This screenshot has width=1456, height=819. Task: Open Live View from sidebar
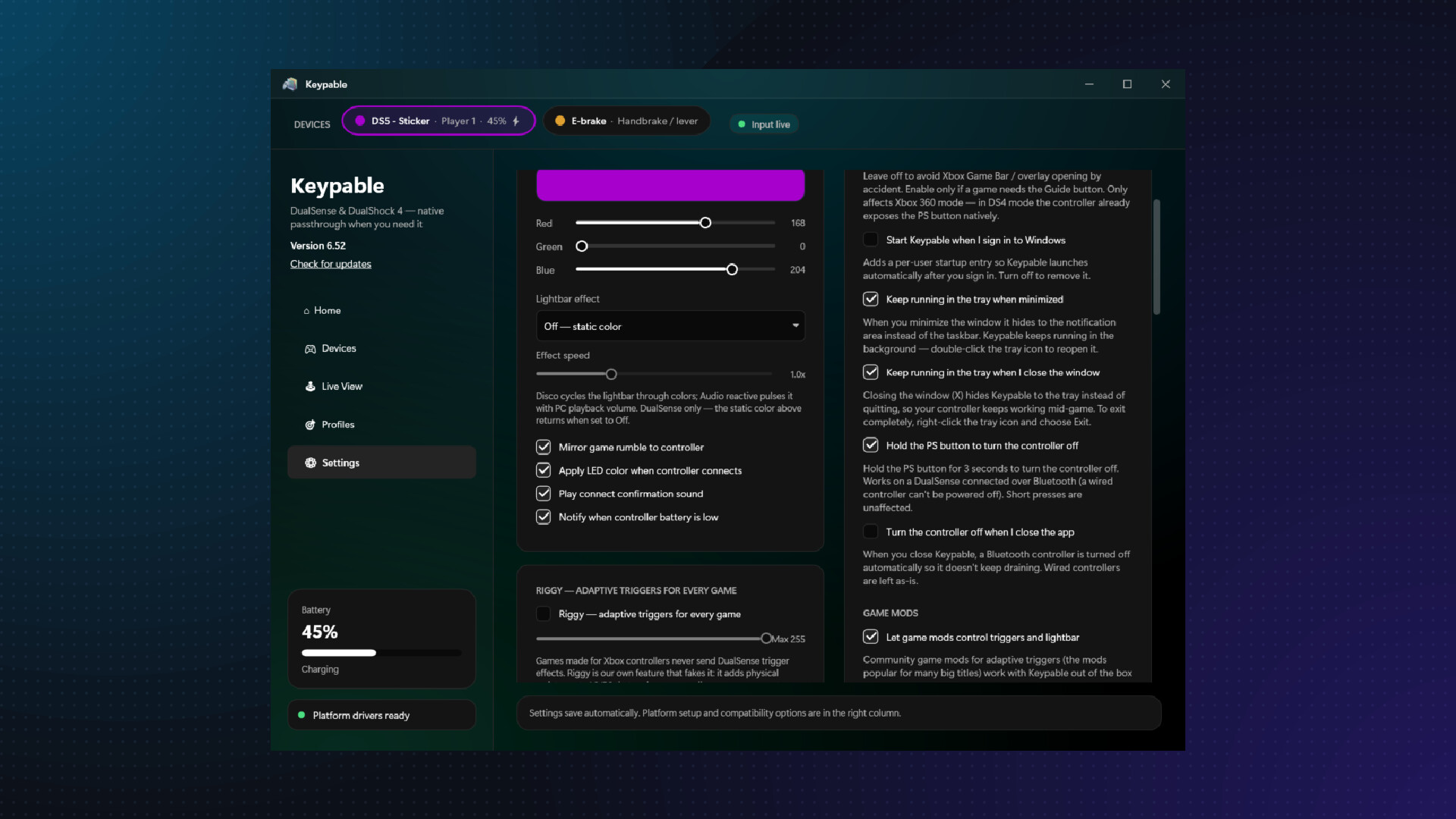tap(381, 387)
